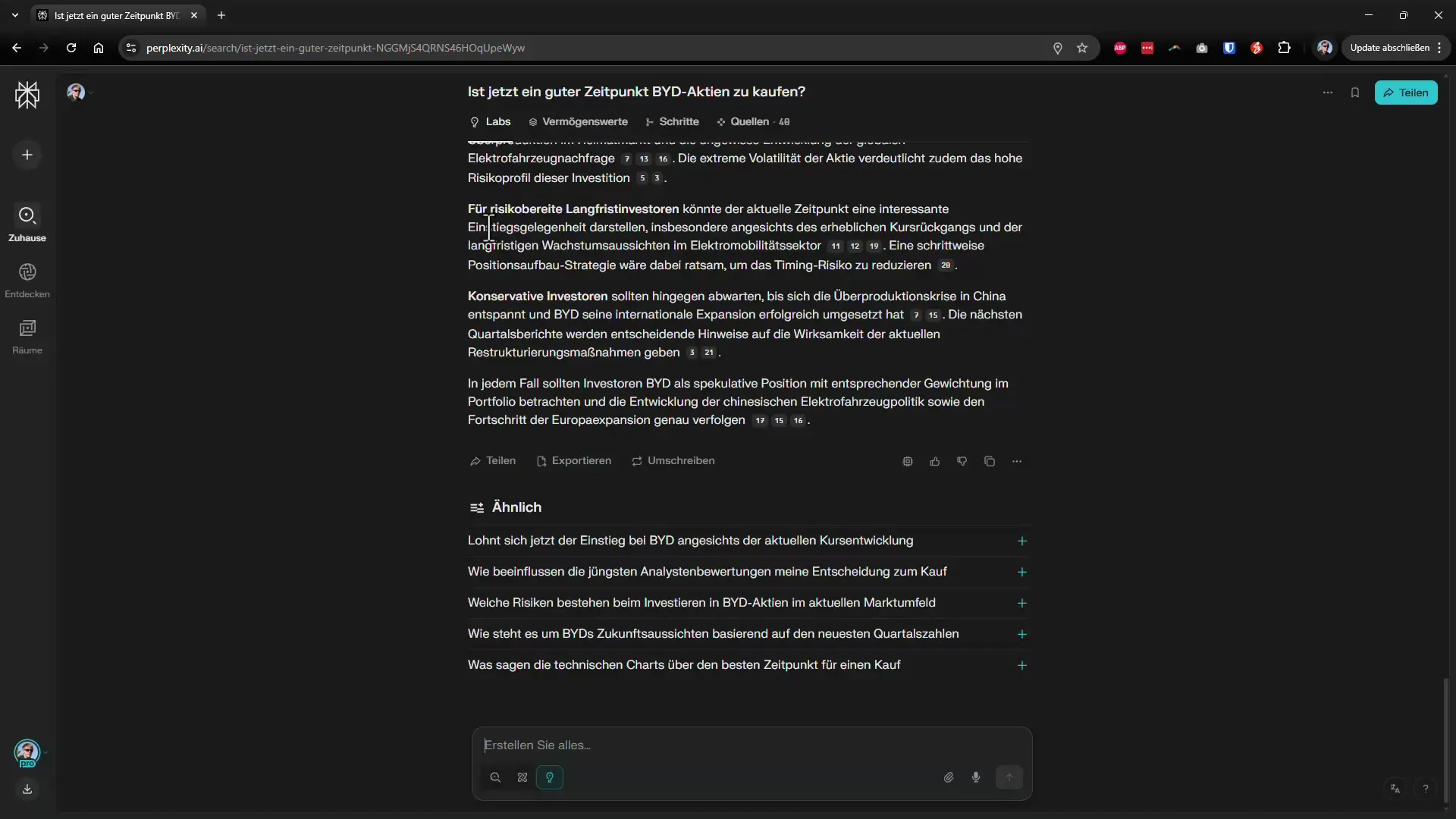Submit the query with arrow button
Image resolution: width=1456 pixels, height=819 pixels.
pyautogui.click(x=1009, y=777)
